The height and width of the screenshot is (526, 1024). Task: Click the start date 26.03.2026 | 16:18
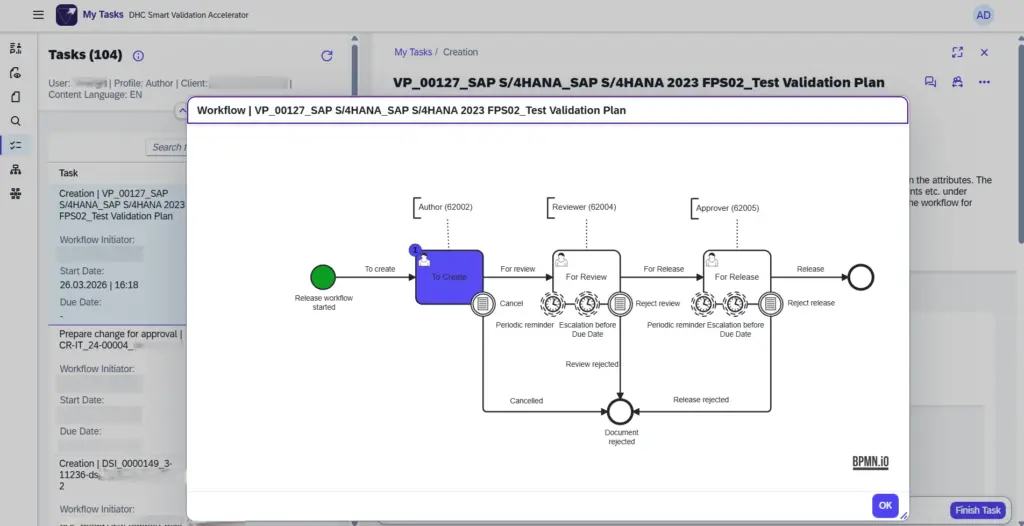(99, 285)
